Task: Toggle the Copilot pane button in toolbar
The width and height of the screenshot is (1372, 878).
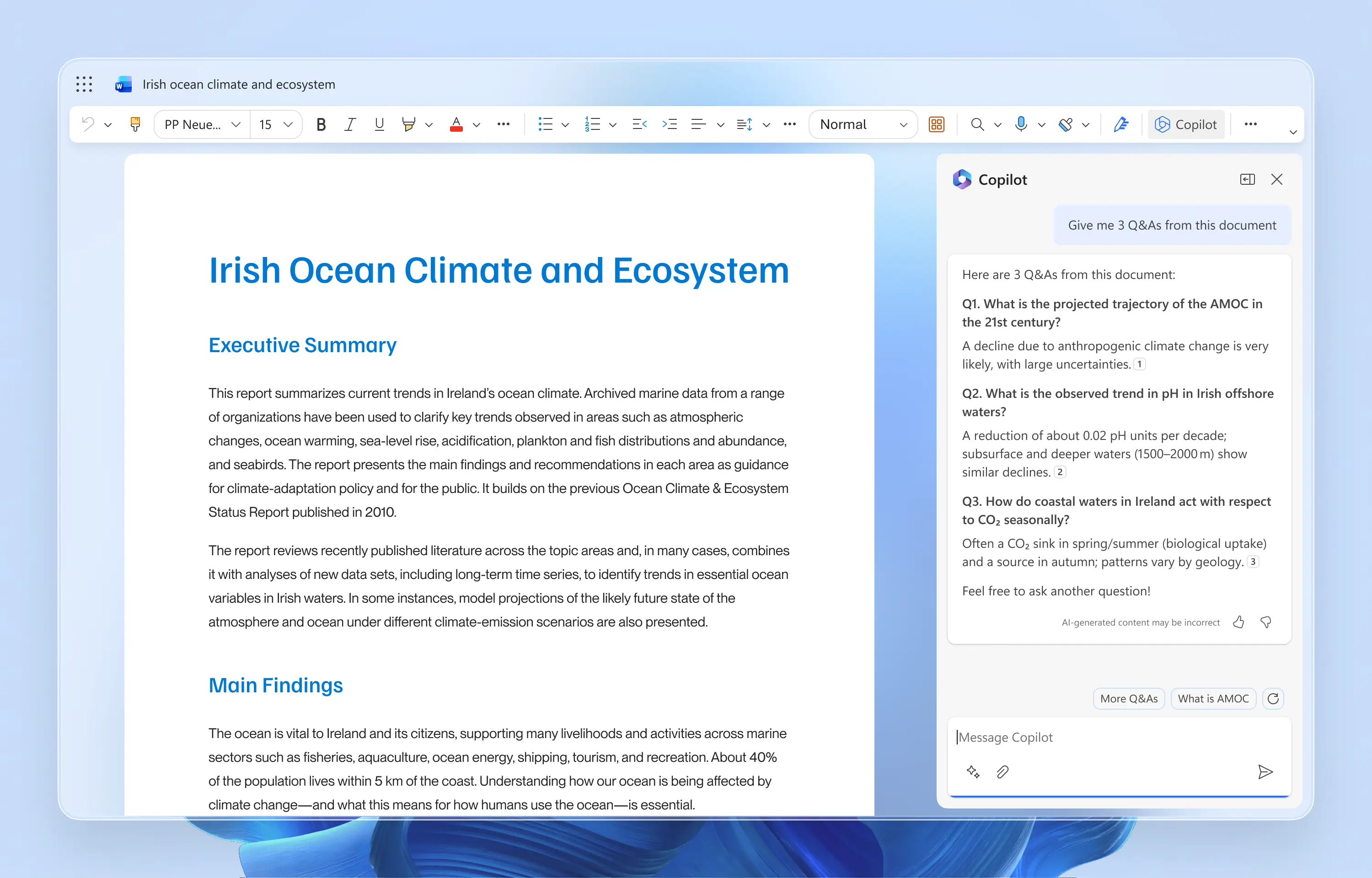Action: point(1185,124)
